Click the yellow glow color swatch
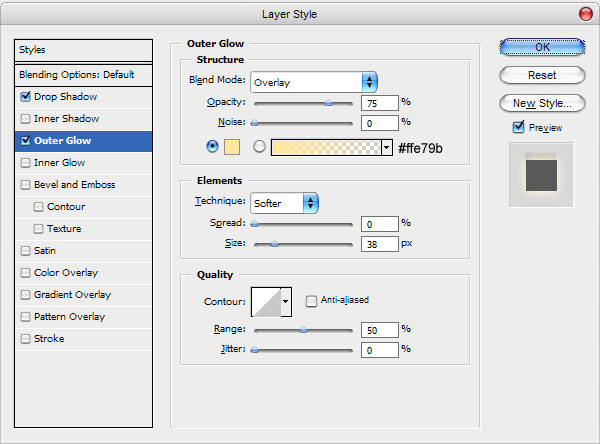Viewport: 600px width, 444px height. [232, 147]
